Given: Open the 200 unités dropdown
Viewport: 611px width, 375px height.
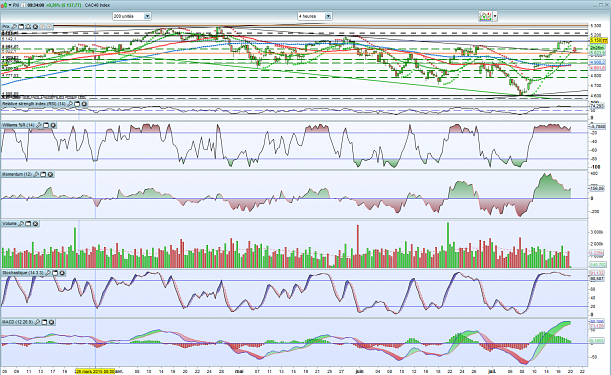Looking at the screenshot, I should click(x=132, y=16).
